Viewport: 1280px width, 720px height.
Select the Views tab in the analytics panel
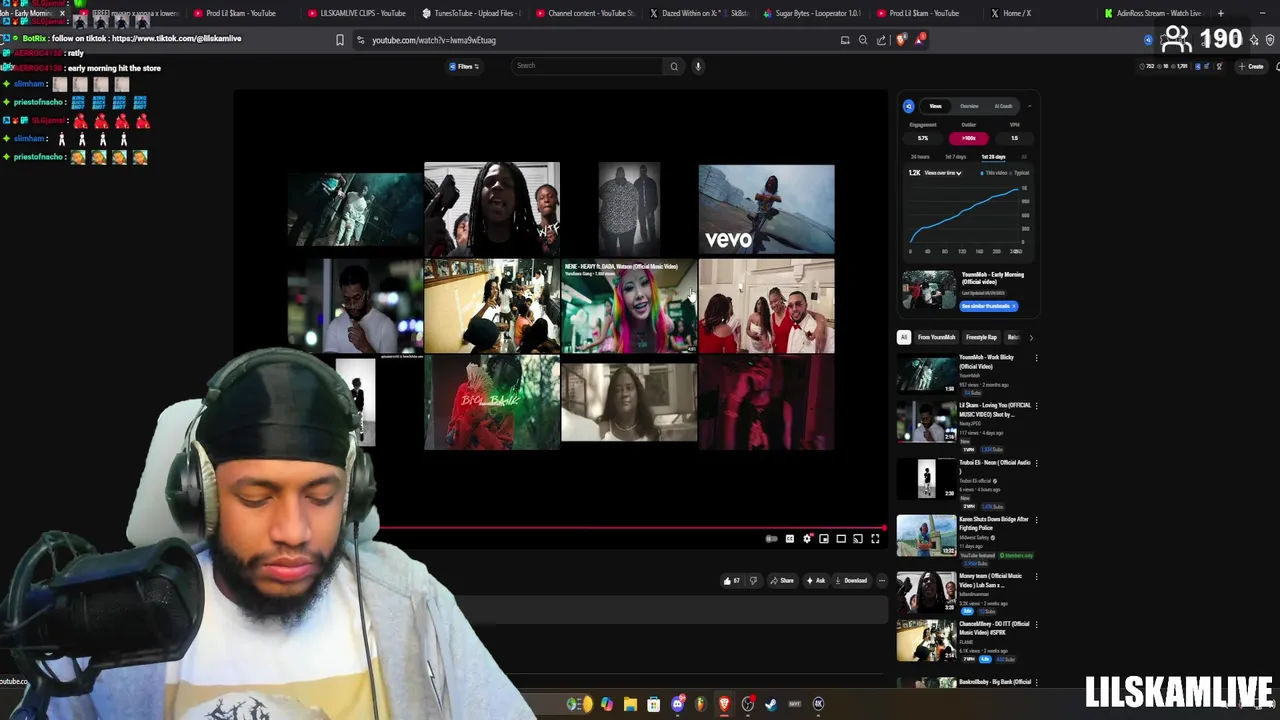coord(935,106)
